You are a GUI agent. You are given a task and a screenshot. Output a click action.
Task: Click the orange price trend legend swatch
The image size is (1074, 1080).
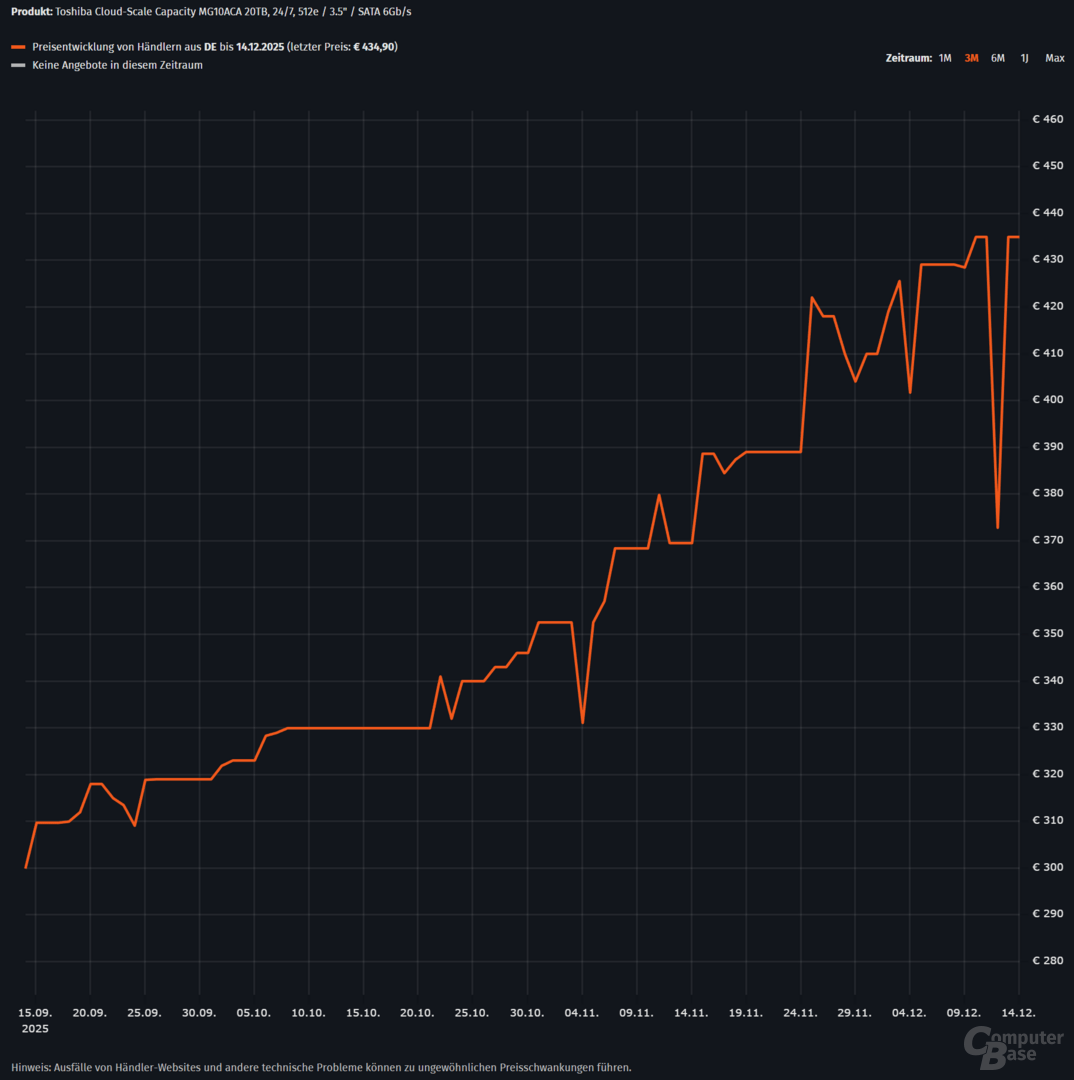18,47
